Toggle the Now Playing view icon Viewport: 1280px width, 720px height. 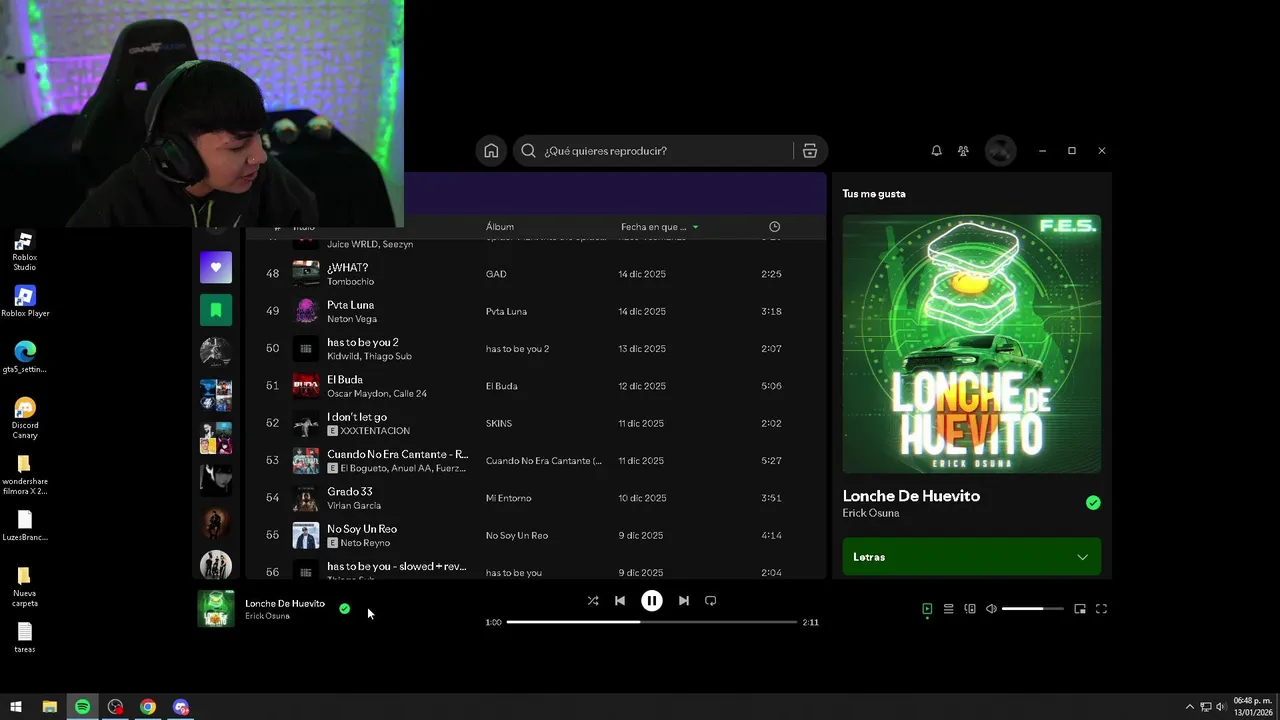[x=927, y=608]
